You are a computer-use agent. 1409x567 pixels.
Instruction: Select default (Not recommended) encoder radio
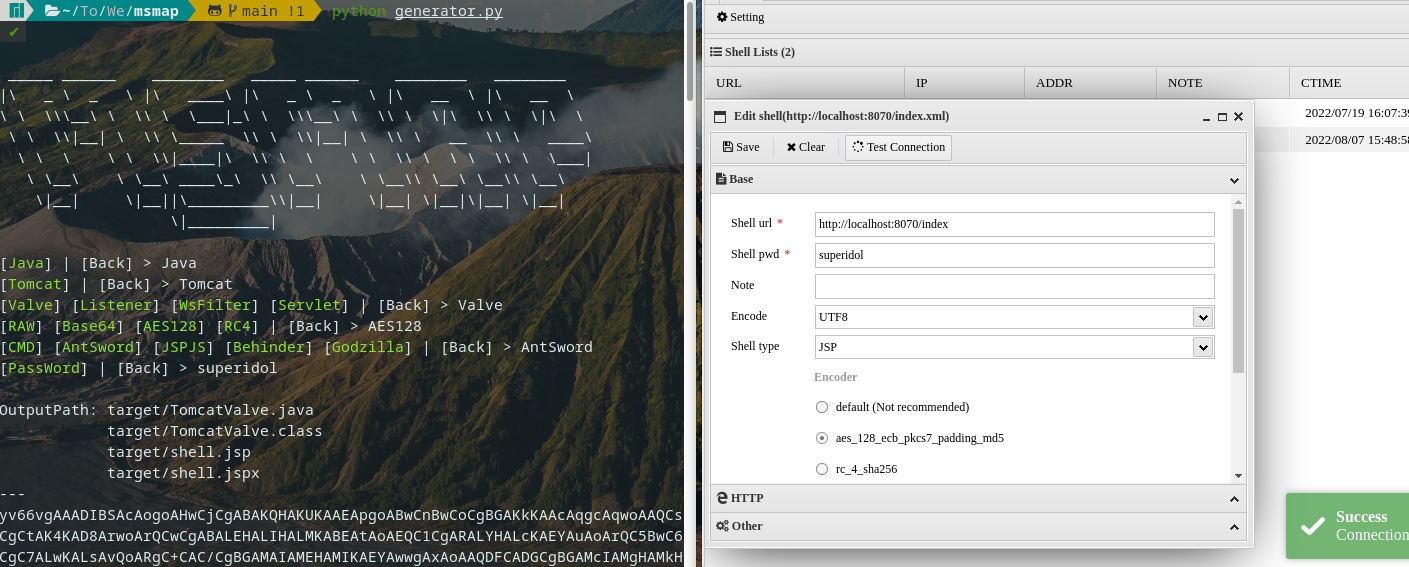click(x=822, y=407)
